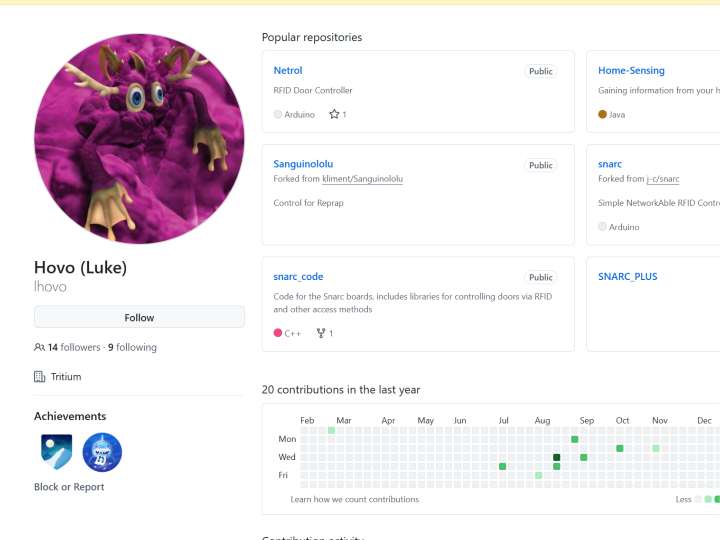Open the Home-Sensing repository

631,71
